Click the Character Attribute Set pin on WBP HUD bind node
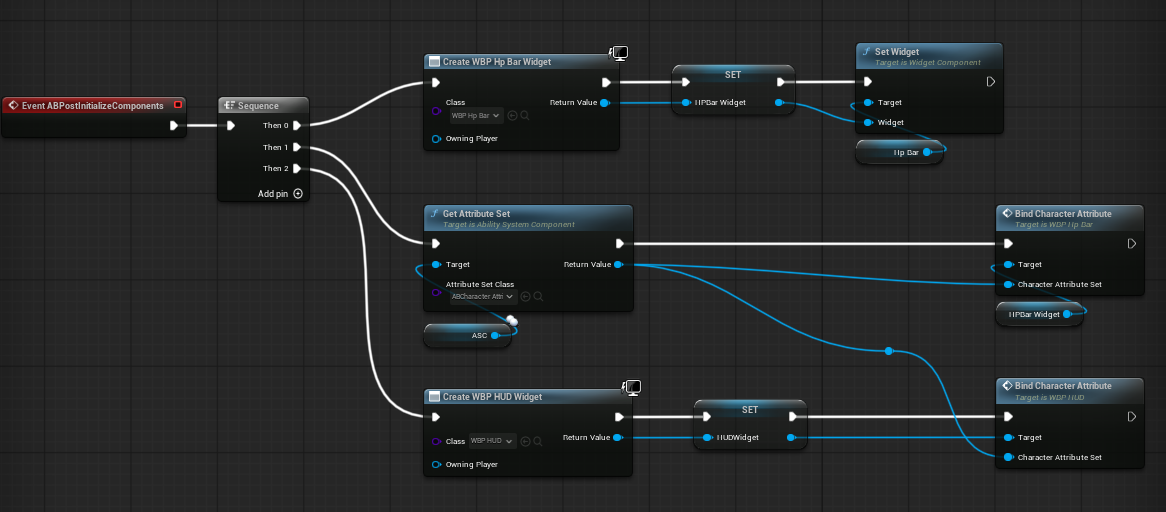Viewport: 1166px width, 512px height. pos(1008,457)
